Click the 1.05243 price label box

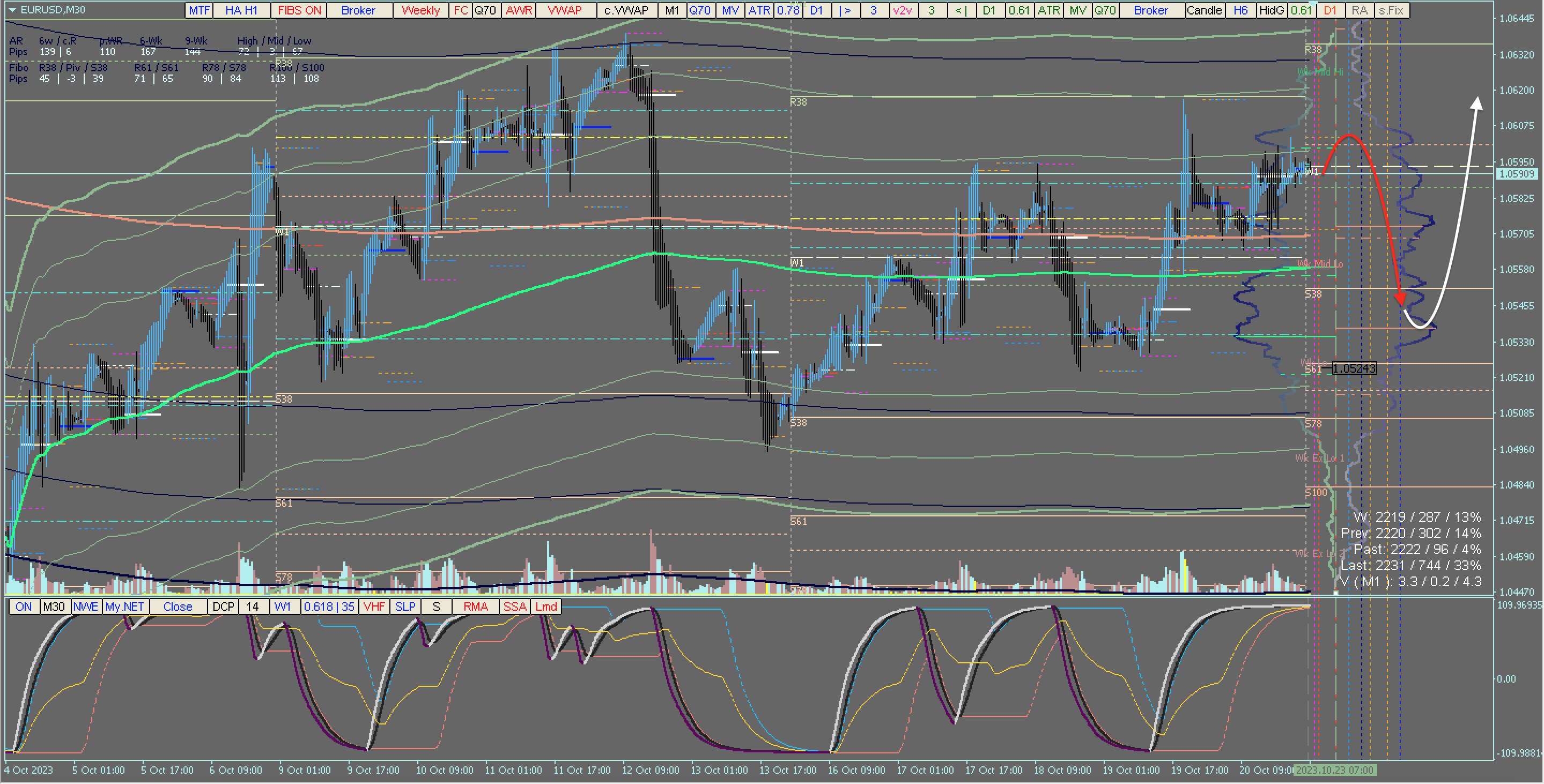[x=1354, y=368]
